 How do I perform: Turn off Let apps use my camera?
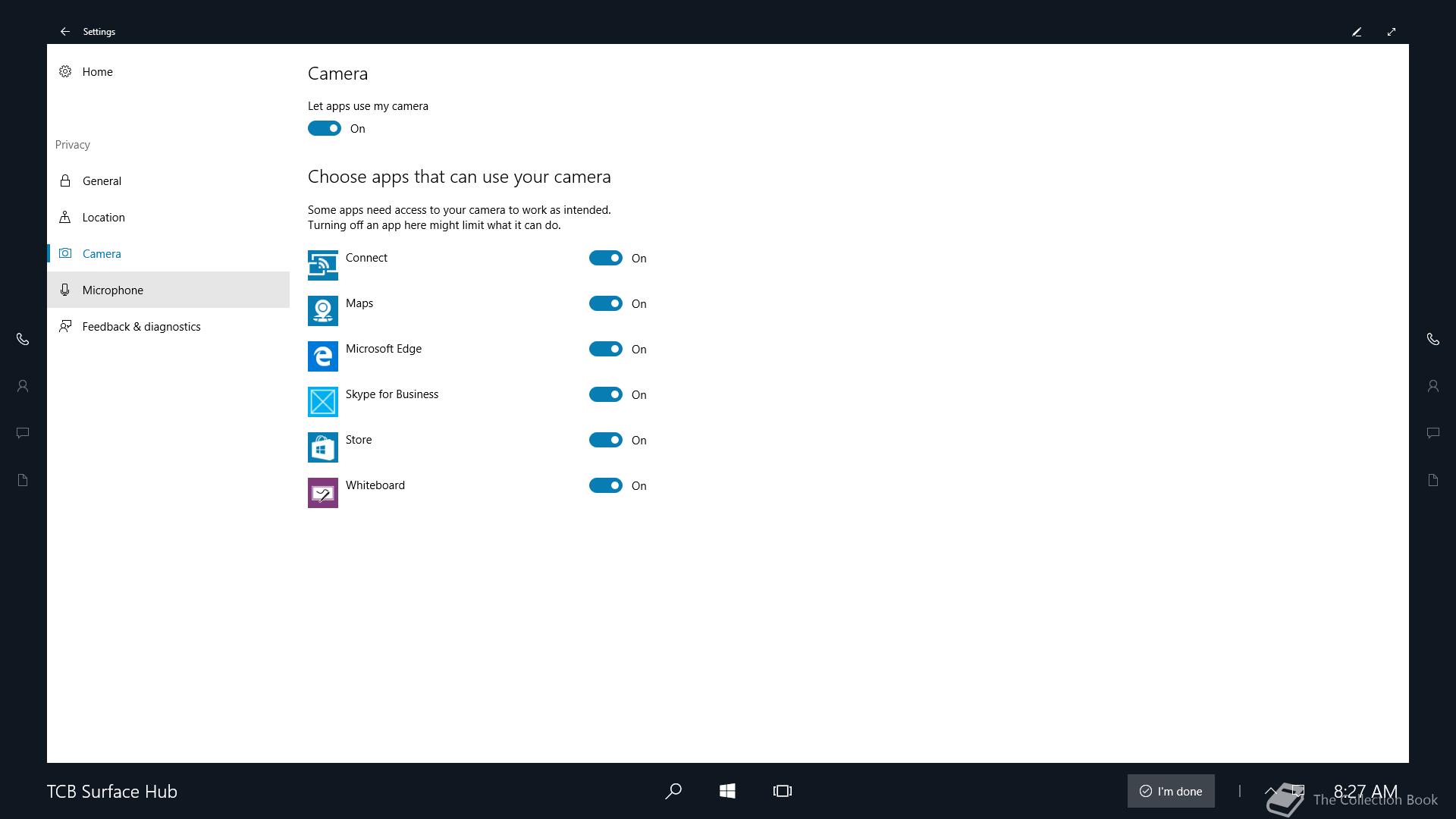tap(325, 128)
